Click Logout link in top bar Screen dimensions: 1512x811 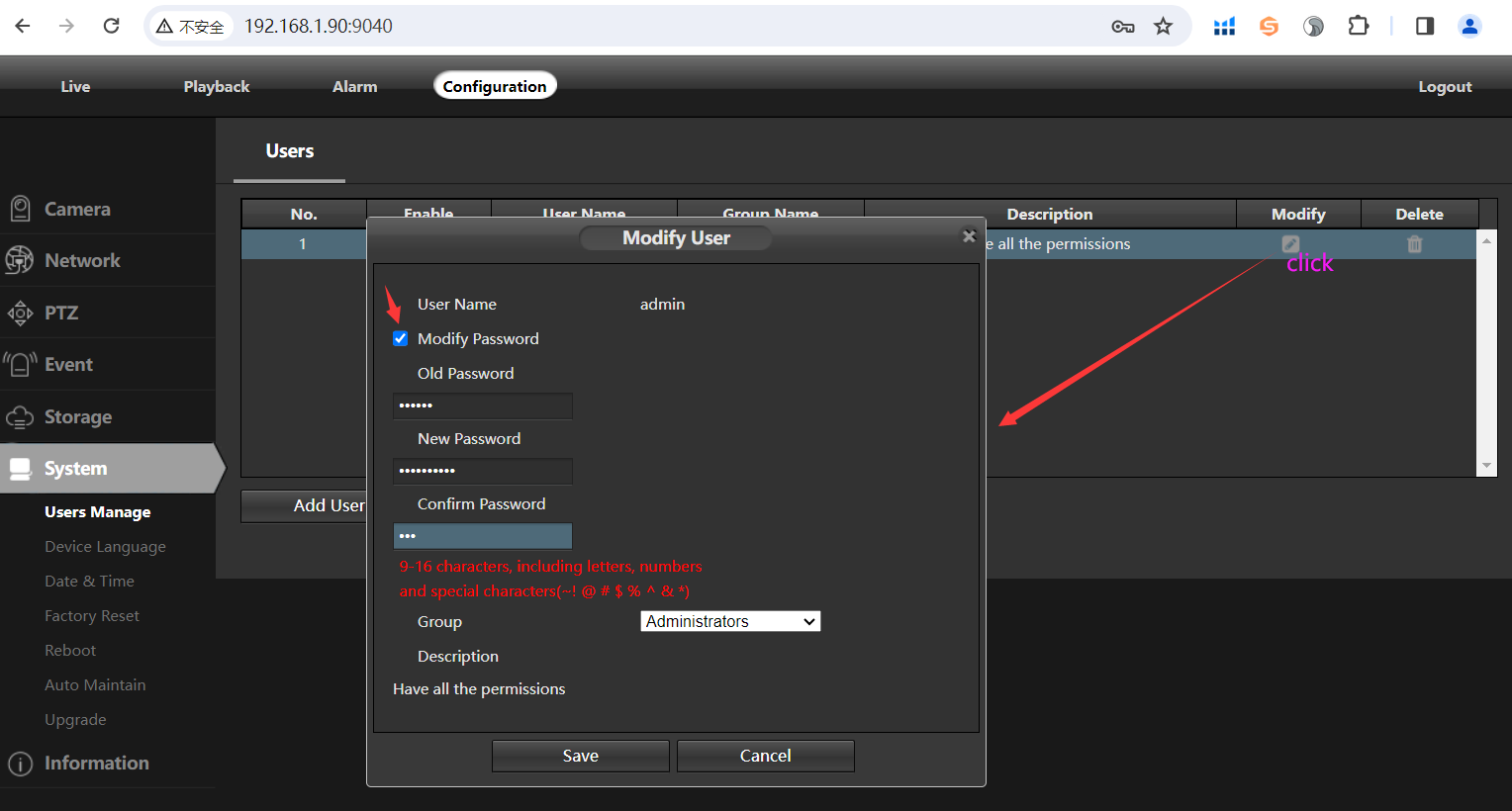pyautogui.click(x=1445, y=86)
